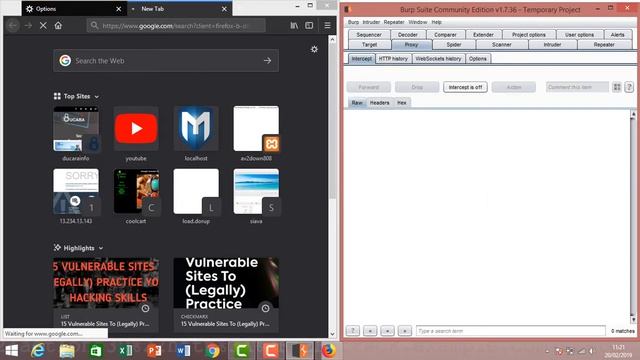Switch to the Hex view tab
The height and width of the screenshot is (360, 640).
[x=402, y=103]
